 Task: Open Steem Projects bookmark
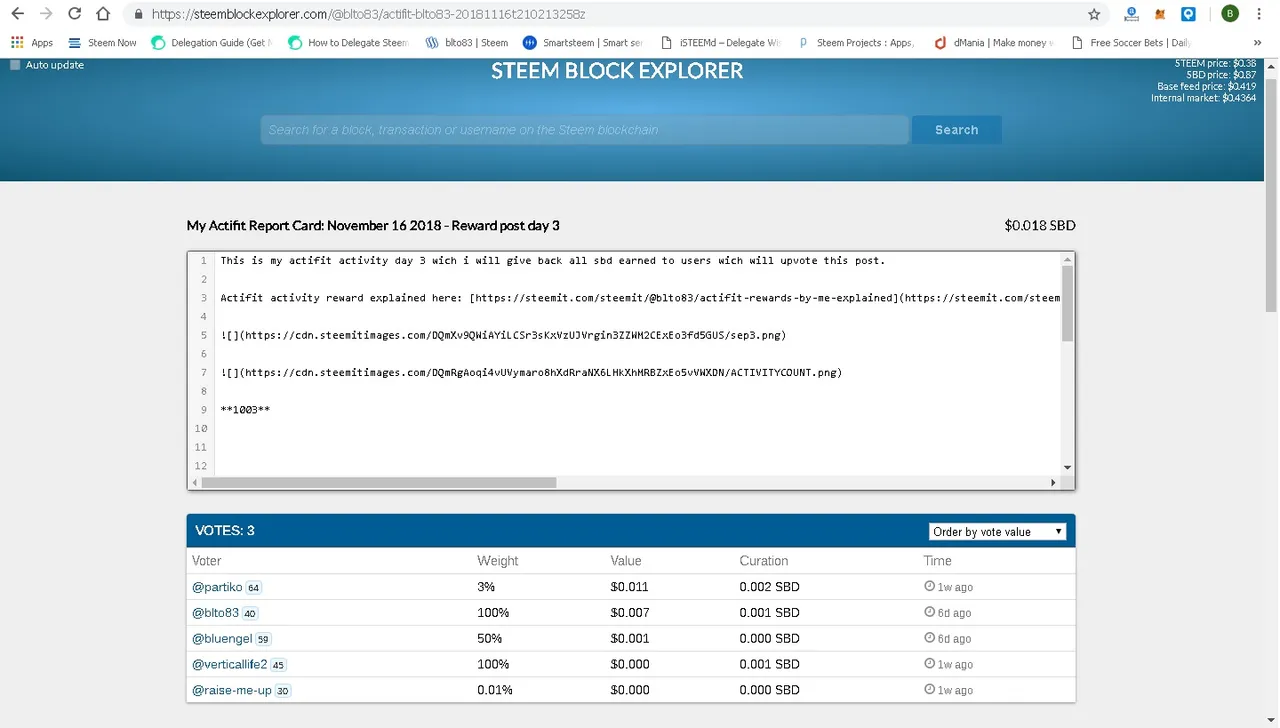(856, 43)
